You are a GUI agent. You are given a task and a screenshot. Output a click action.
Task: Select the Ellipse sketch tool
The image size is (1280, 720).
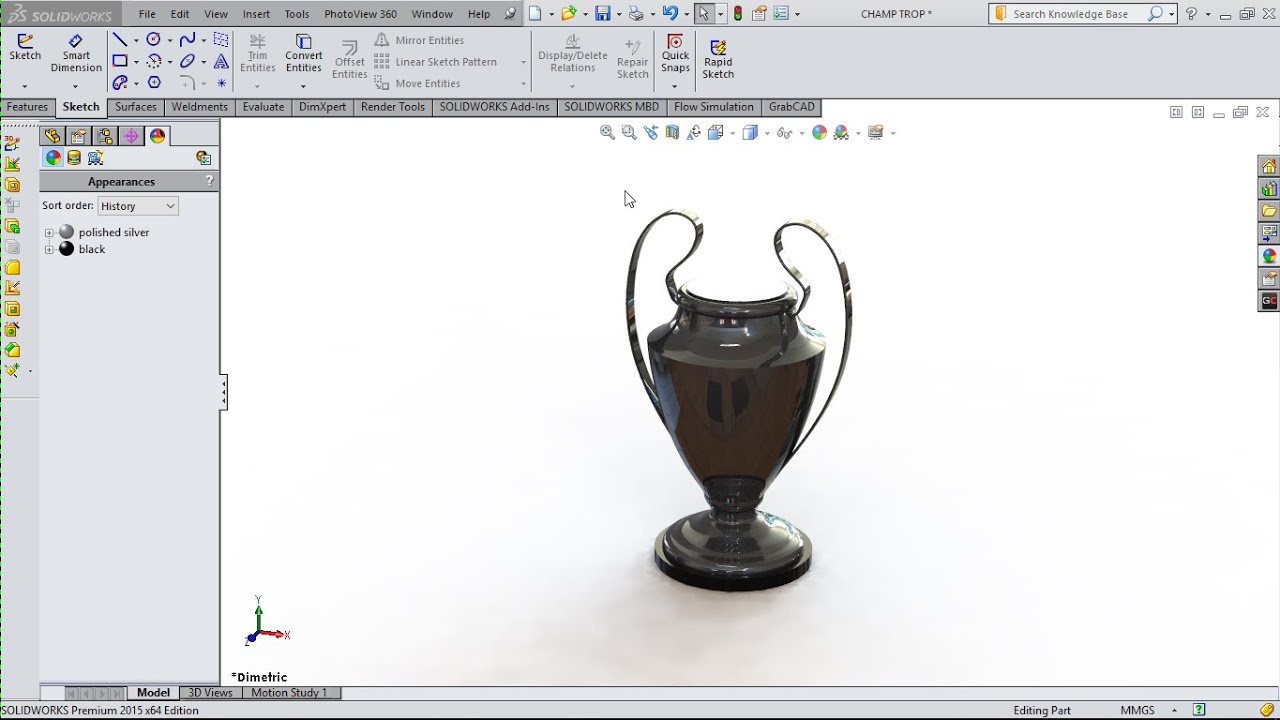(x=187, y=61)
